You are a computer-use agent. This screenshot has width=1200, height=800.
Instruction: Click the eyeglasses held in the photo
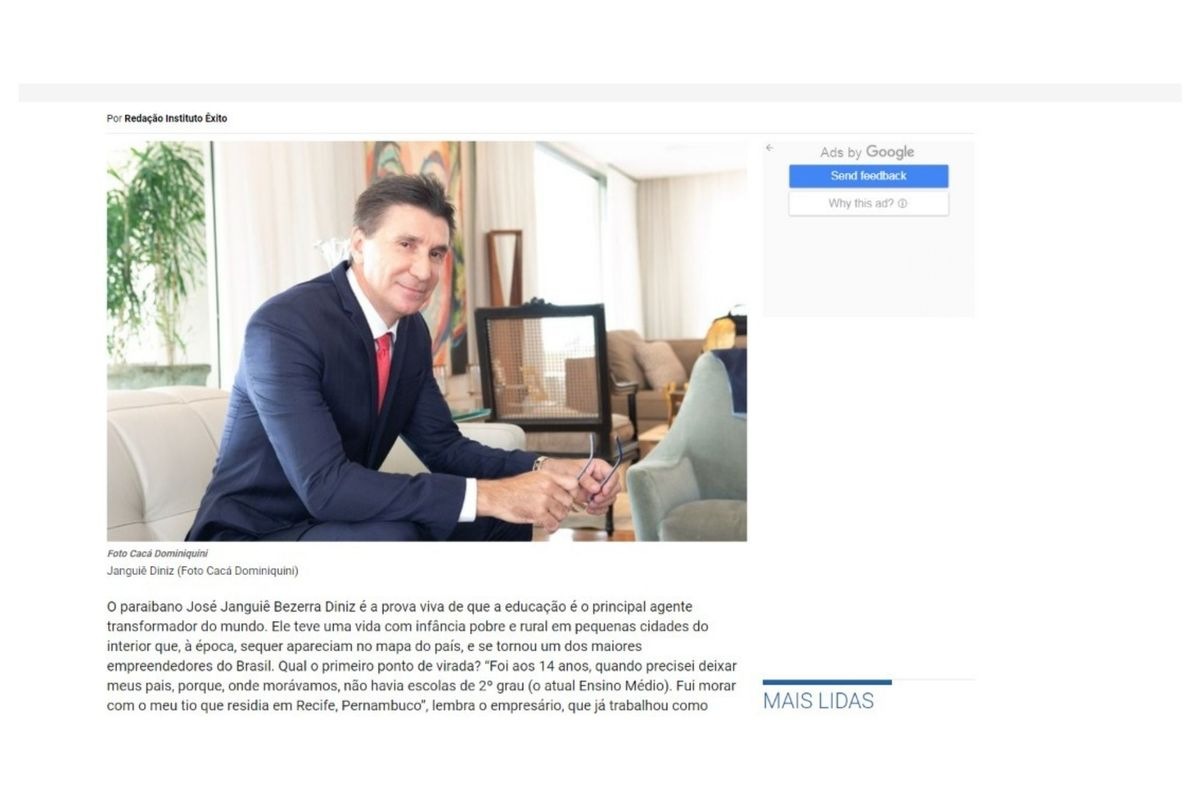click(600, 468)
